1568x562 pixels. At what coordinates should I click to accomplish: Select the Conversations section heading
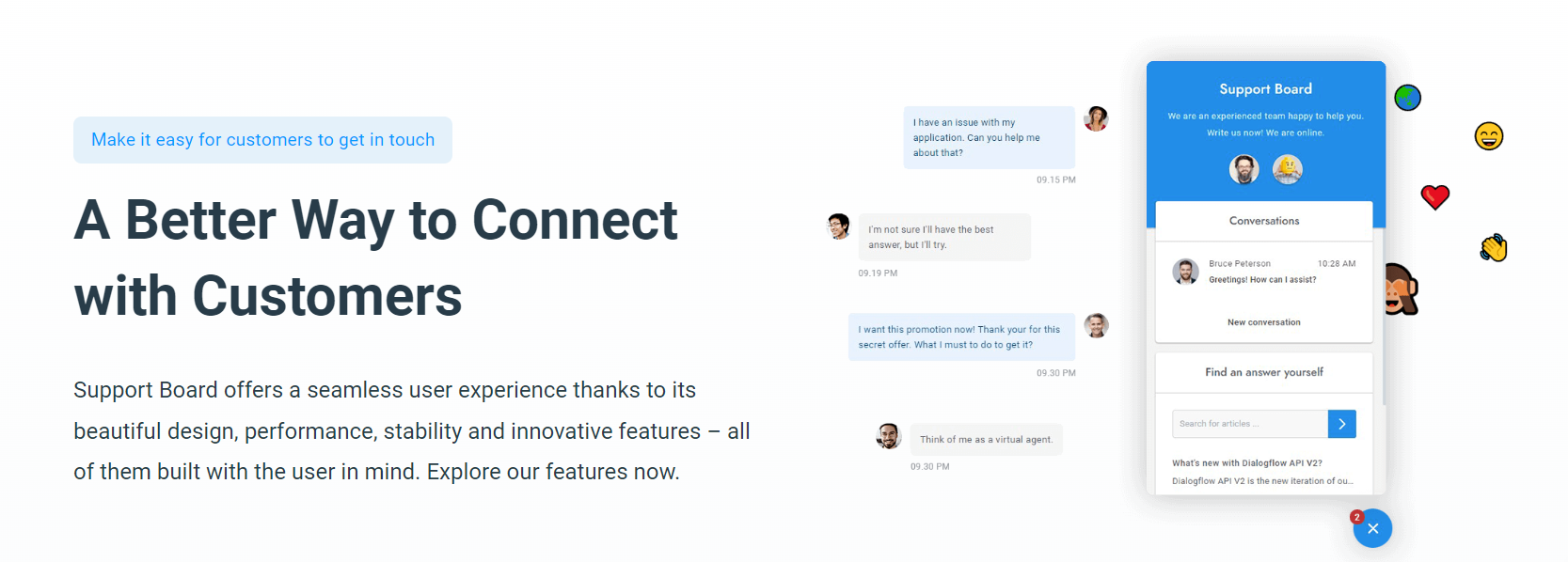(1263, 221)
